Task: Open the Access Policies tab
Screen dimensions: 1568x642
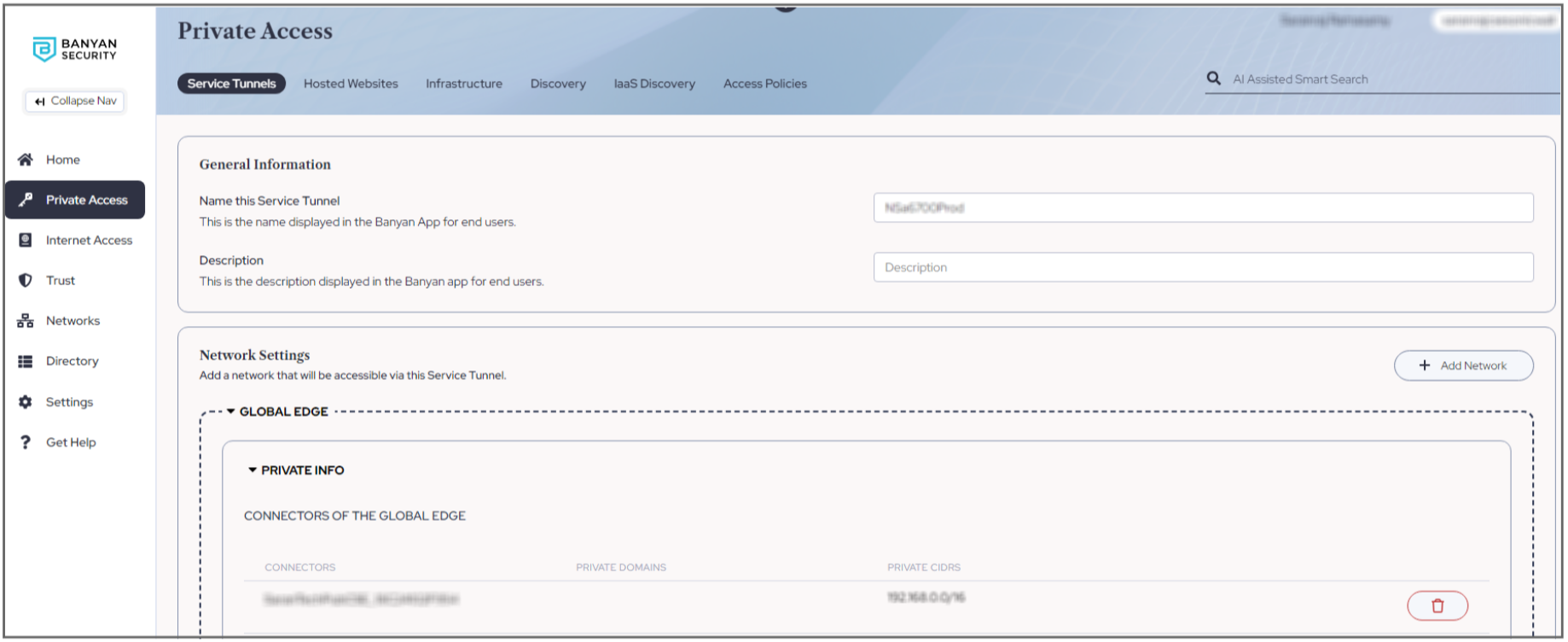Action: 765,84
